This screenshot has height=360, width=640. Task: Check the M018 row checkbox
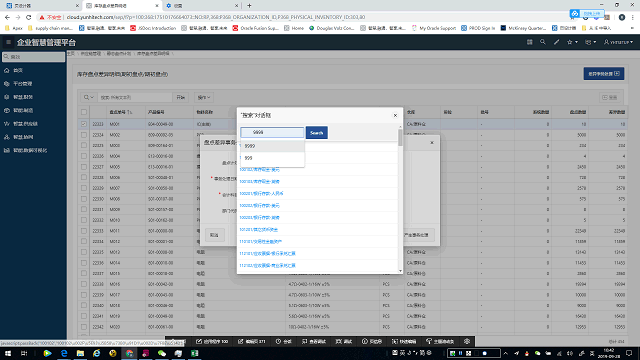coord(84,305)
